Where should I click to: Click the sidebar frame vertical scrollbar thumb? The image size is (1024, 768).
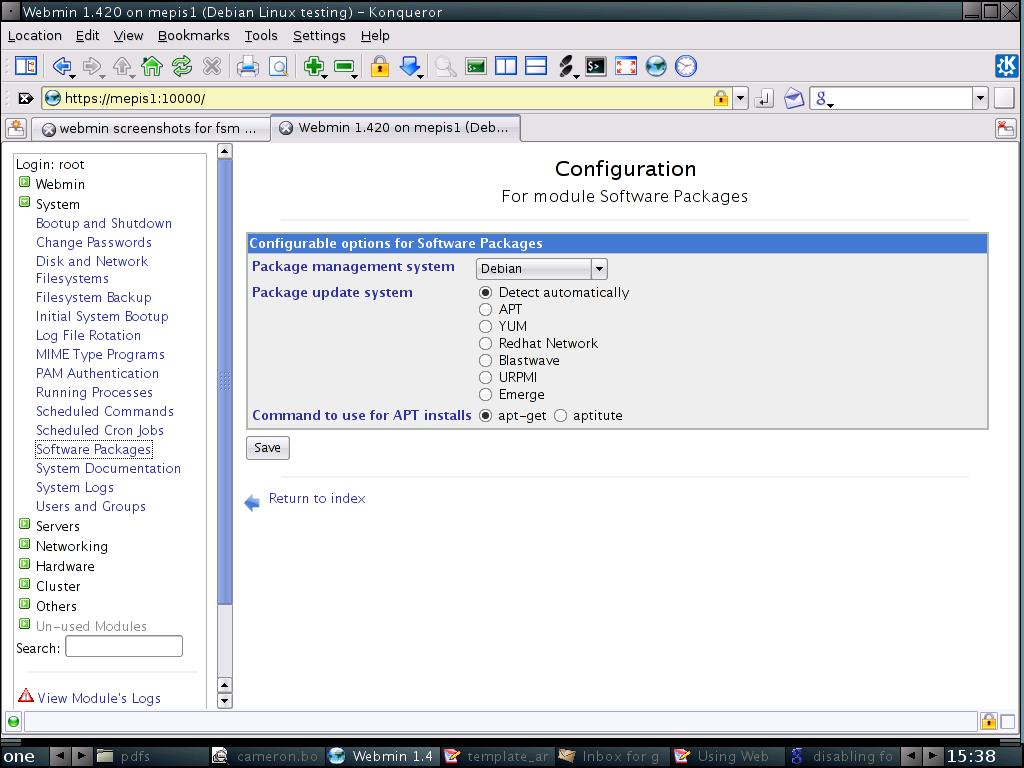tap(225, 381)
